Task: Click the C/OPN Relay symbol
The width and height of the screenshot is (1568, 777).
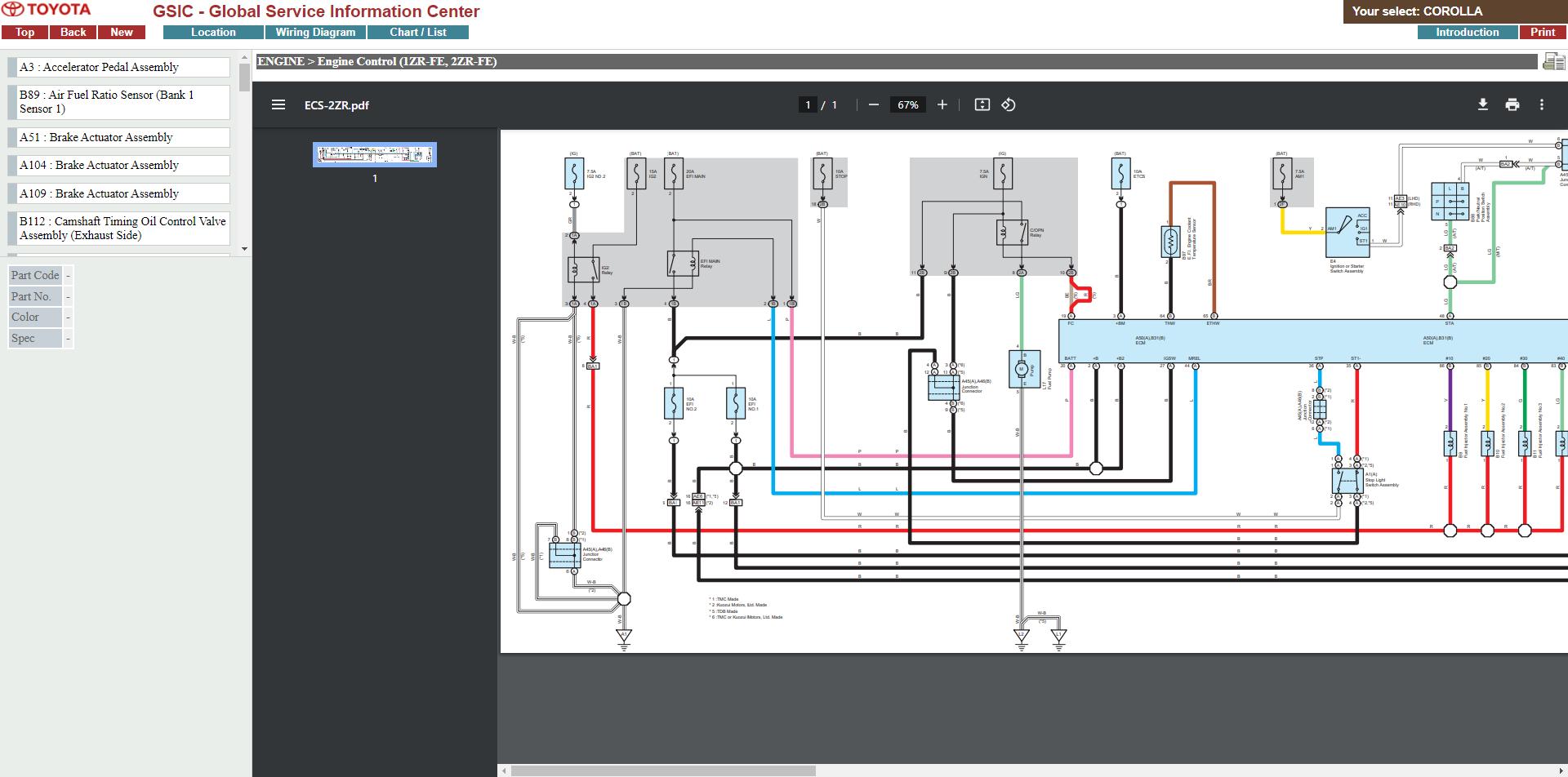Action: (x=1013, y=233)
